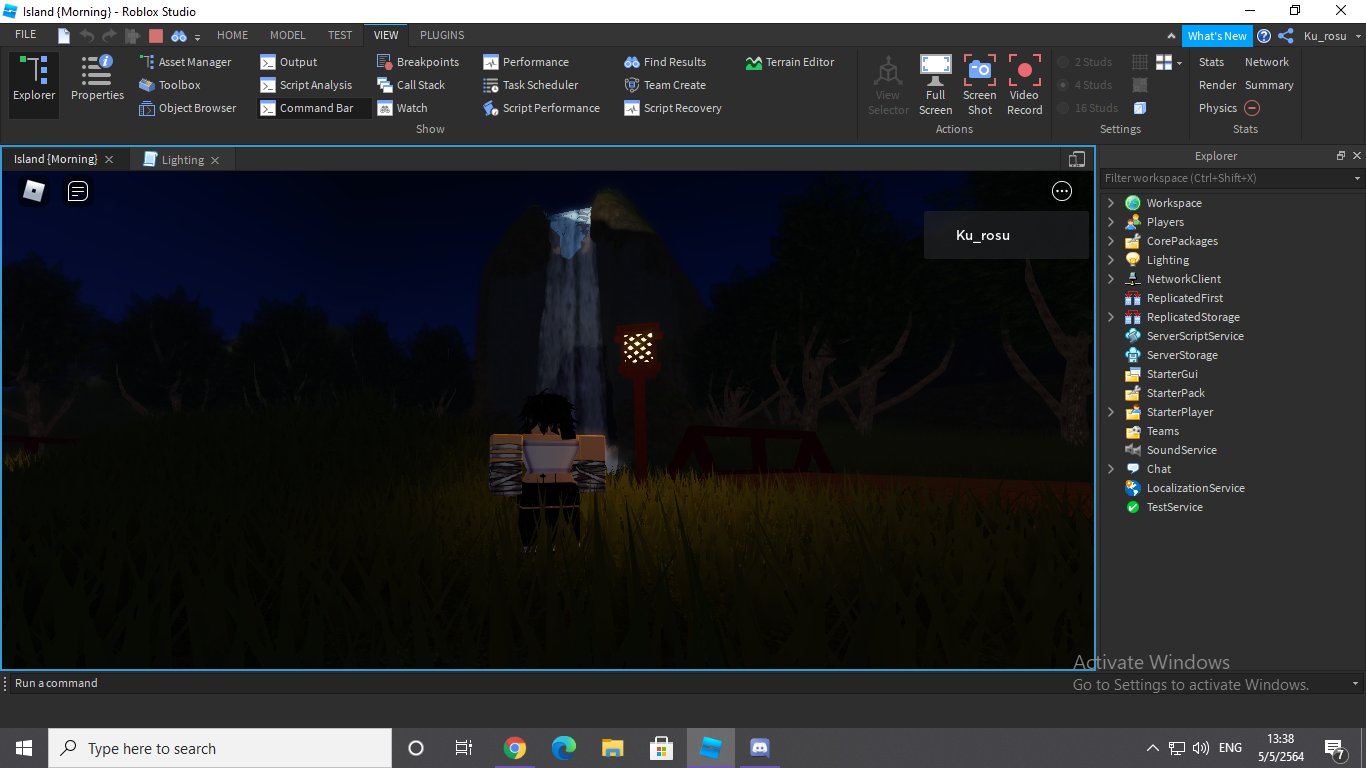Clear stats with the red minus icon
This screenshot has height=768, width=1366.
click(1252, 108)
